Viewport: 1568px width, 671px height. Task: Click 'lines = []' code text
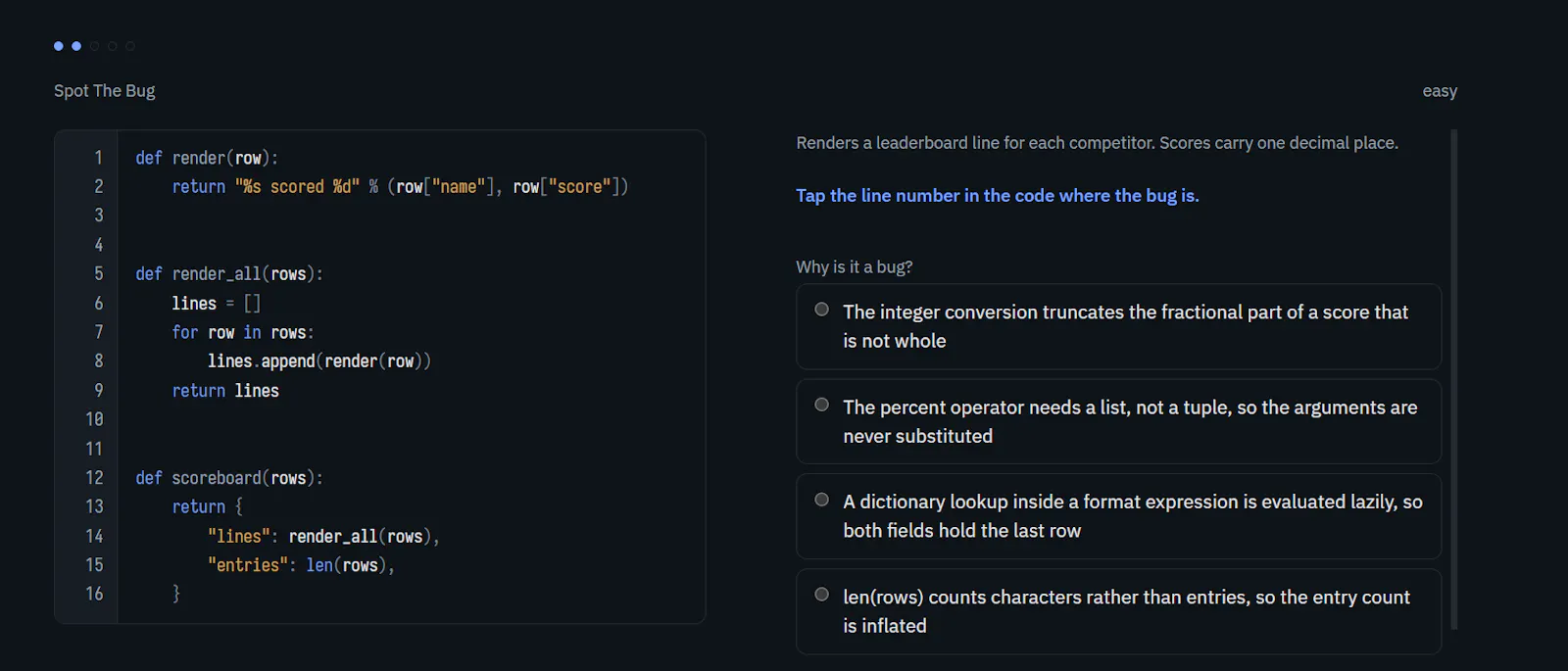pyautogui.click(x=217, y=303)
